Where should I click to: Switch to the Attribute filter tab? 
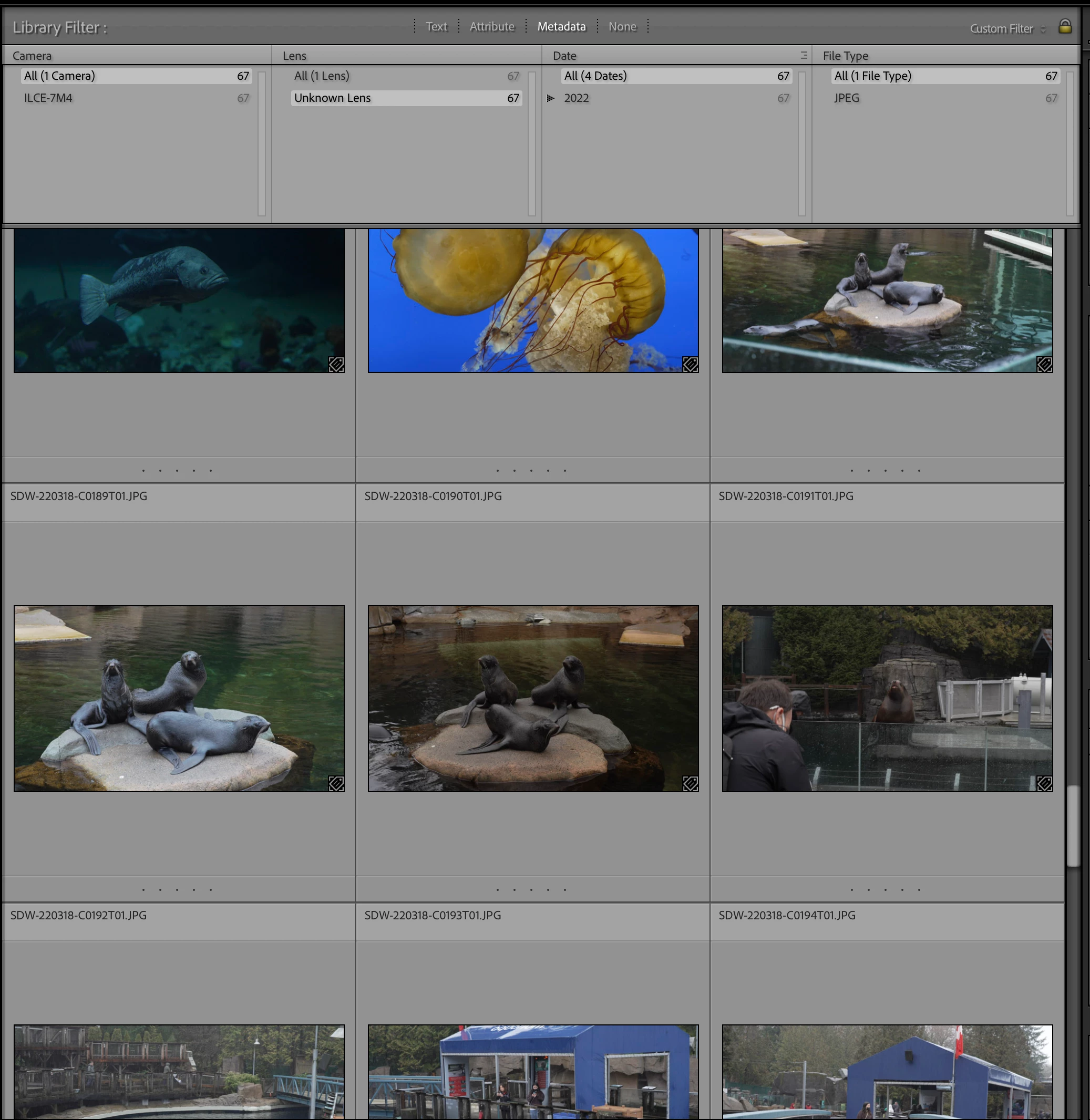point(492,26)
